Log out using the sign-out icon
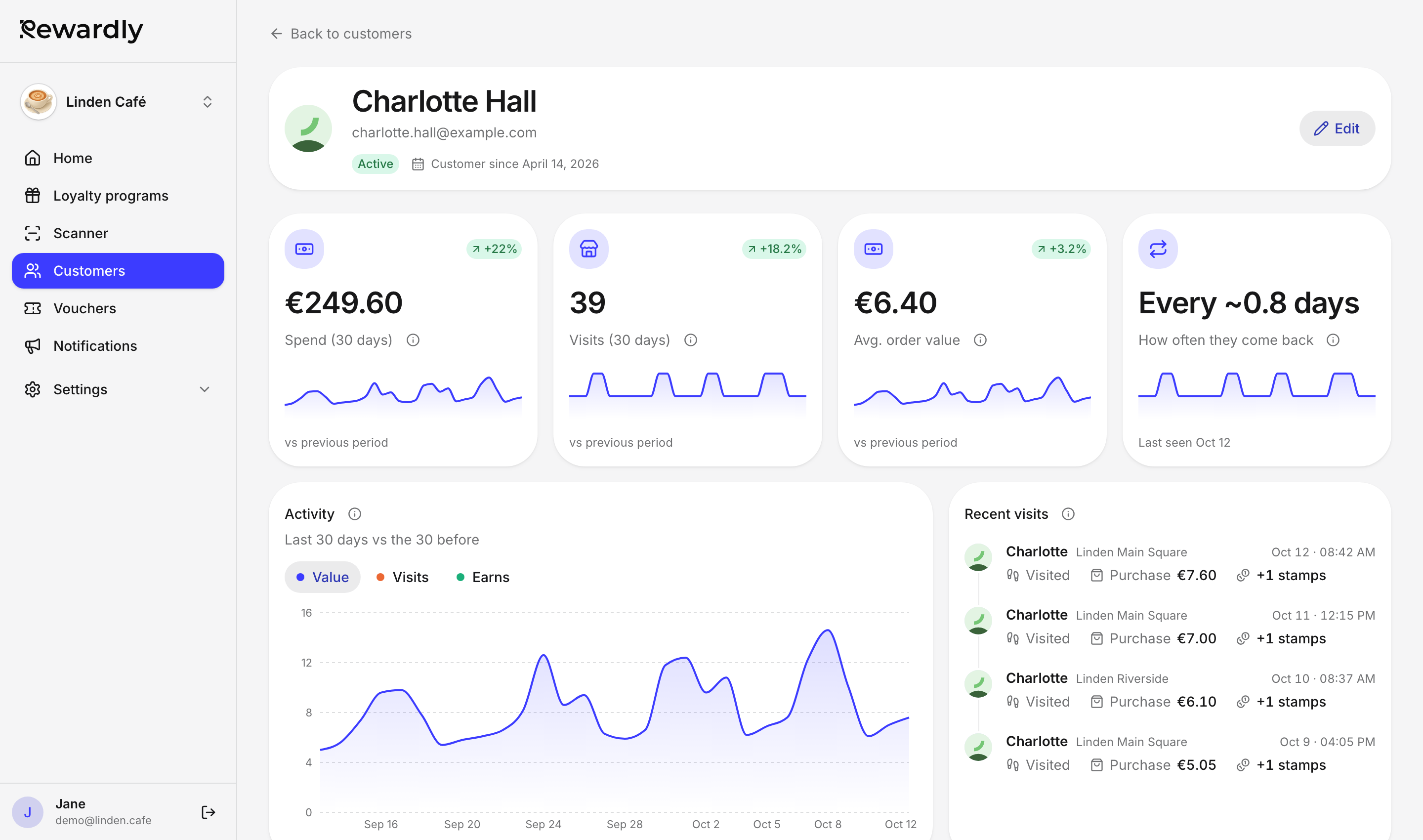Viewport: 1423px width, 840px height. (x=209, y=812)
